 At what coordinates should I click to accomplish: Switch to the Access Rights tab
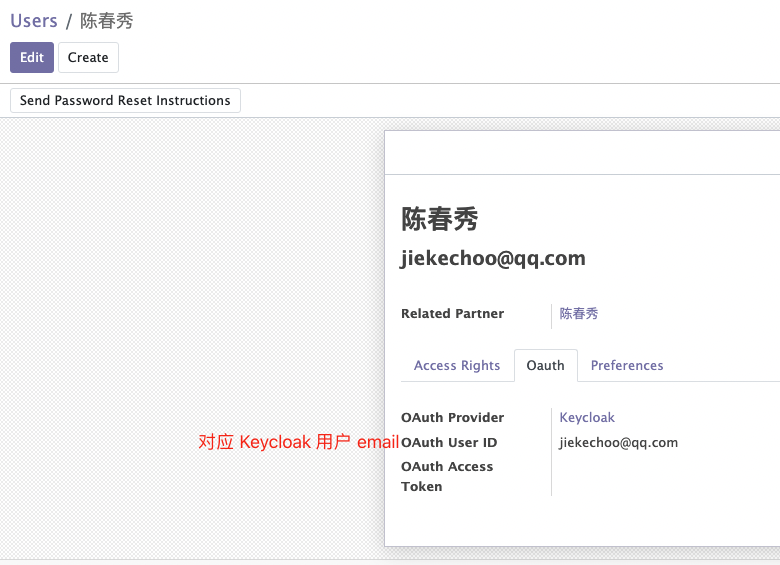(457, 365)
